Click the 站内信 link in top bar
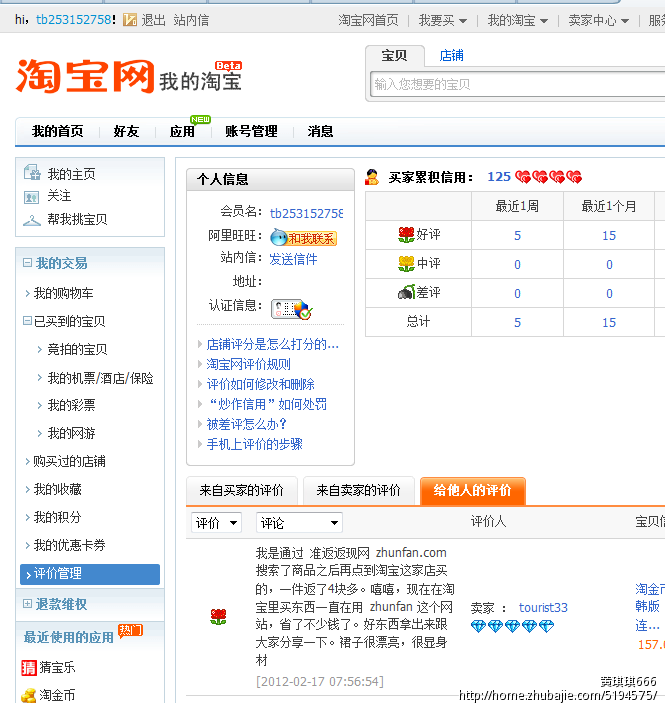Image resolution: width=665 pixels, height=703 pixels. pyautogui.click(x=191, y=20)
